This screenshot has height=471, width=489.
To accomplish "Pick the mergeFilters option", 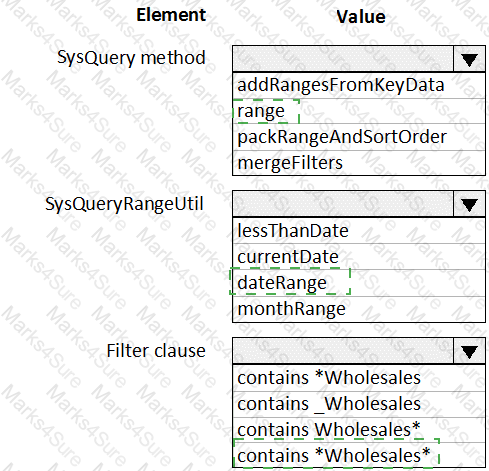I will pyautogui.click(x=359, y=163).
